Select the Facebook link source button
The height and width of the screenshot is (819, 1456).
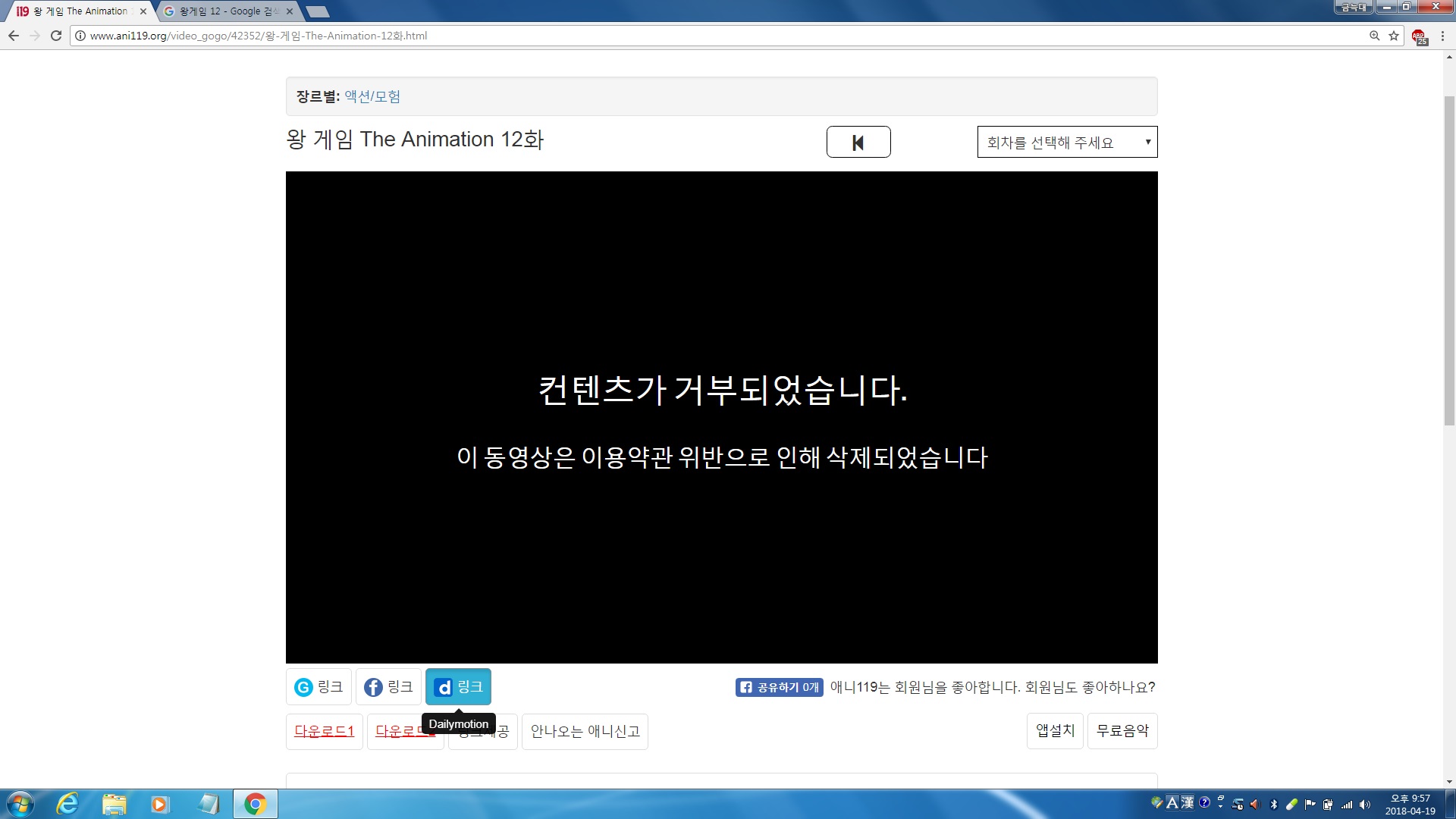pyautogui.click(x=388, y=687)
